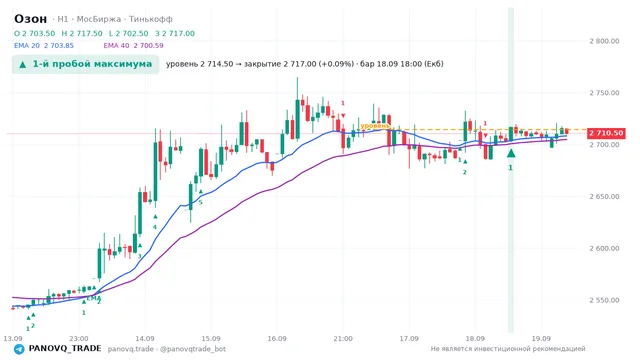
Task: Click the 2 750.00 price axis label
Action: (604, 93)
